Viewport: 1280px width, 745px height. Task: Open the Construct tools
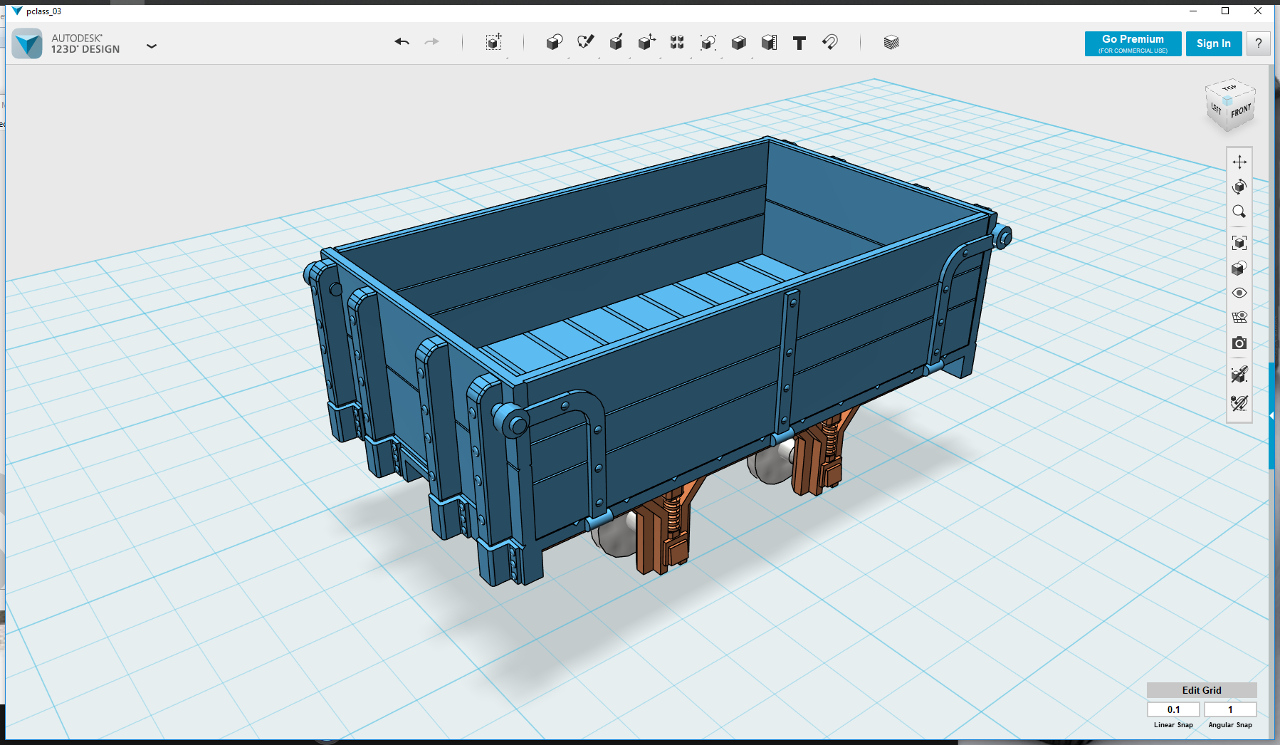point(617,42)
